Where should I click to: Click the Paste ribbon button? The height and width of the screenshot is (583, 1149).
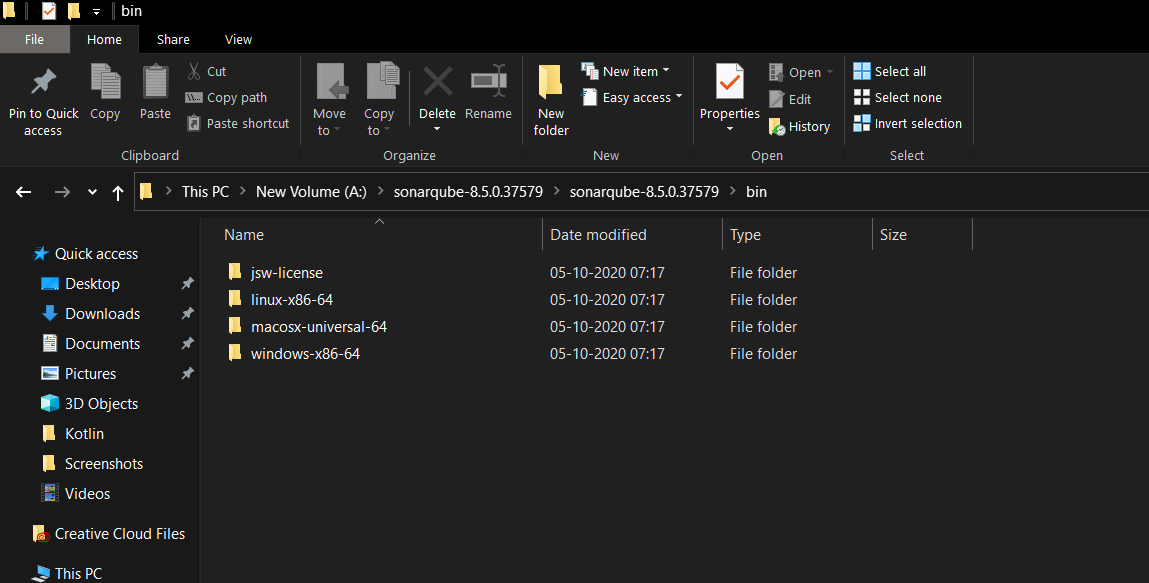(155, 92)
